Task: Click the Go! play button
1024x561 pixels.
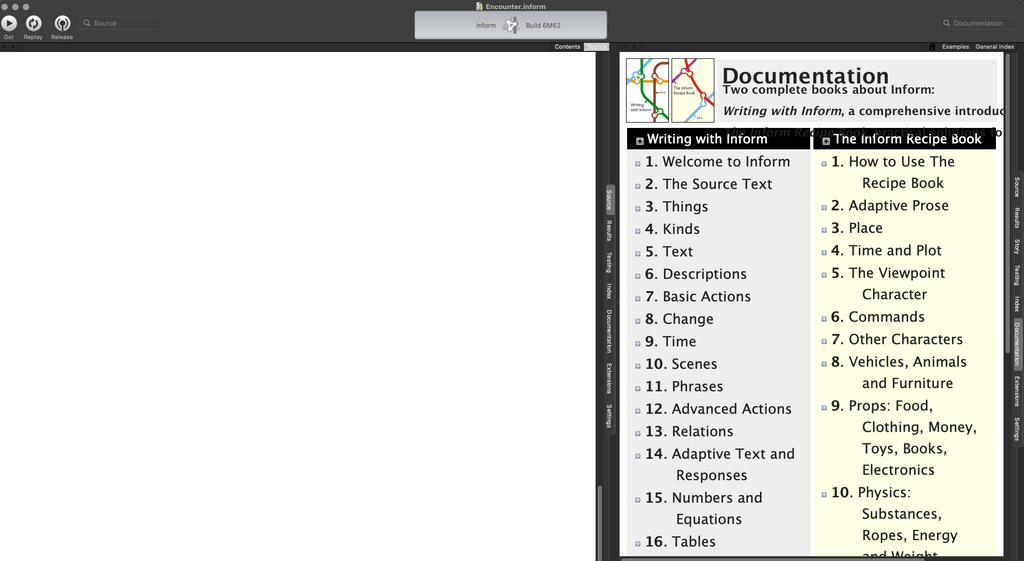Action: point(9,24)
